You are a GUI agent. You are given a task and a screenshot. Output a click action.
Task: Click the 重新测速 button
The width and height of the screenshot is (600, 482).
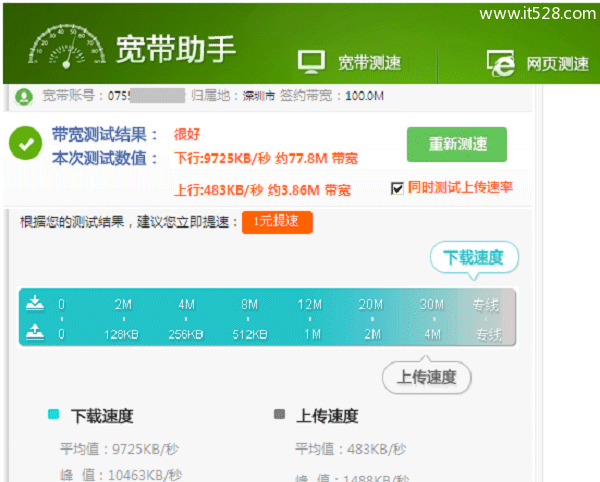tap(457, 145)
